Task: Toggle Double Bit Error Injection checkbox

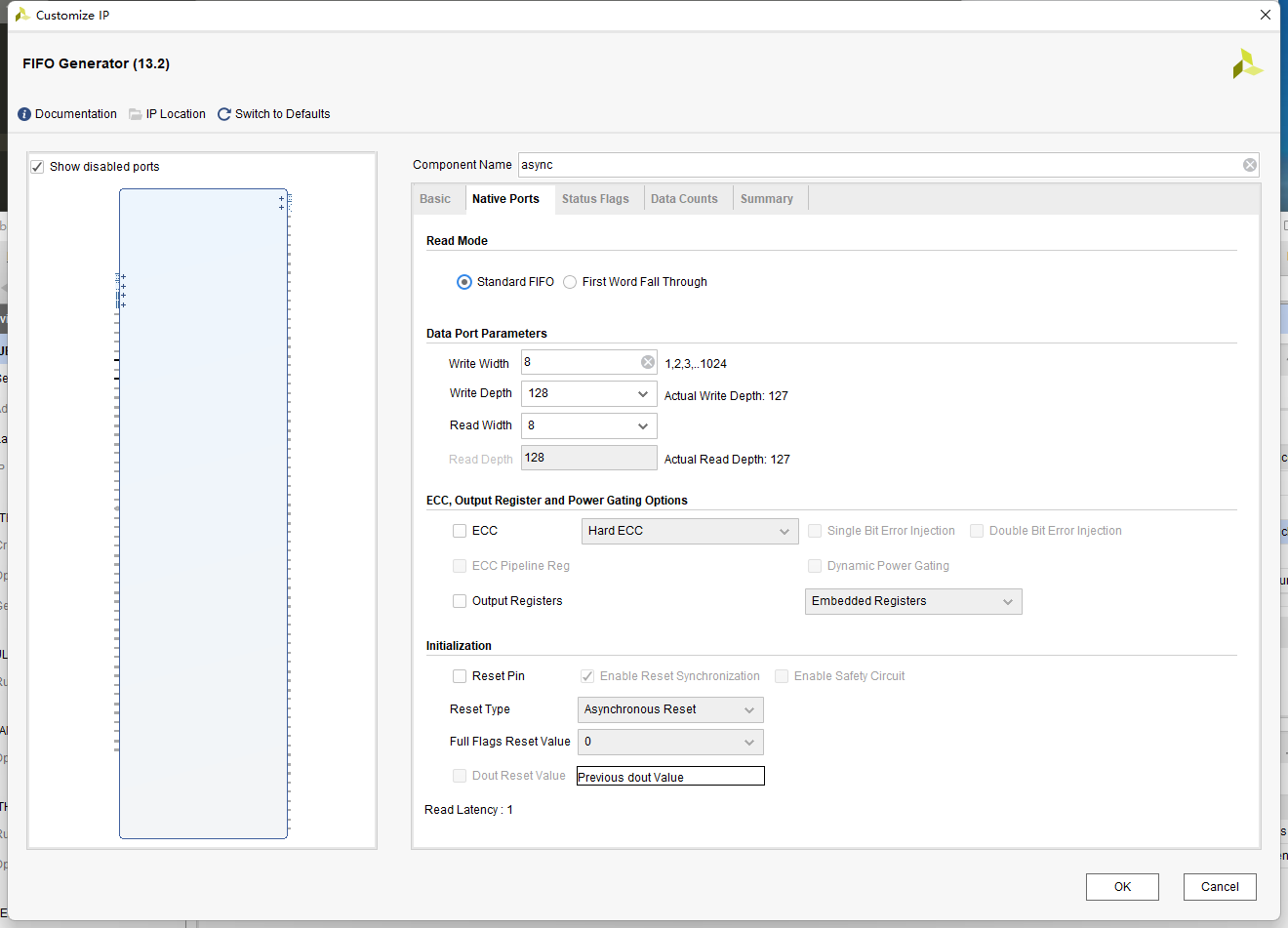Action: (977, 531)
